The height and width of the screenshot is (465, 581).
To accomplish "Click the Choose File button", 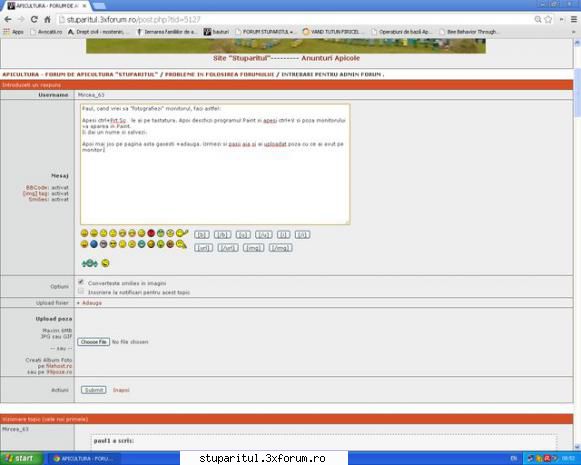I will tap(94, 342).
